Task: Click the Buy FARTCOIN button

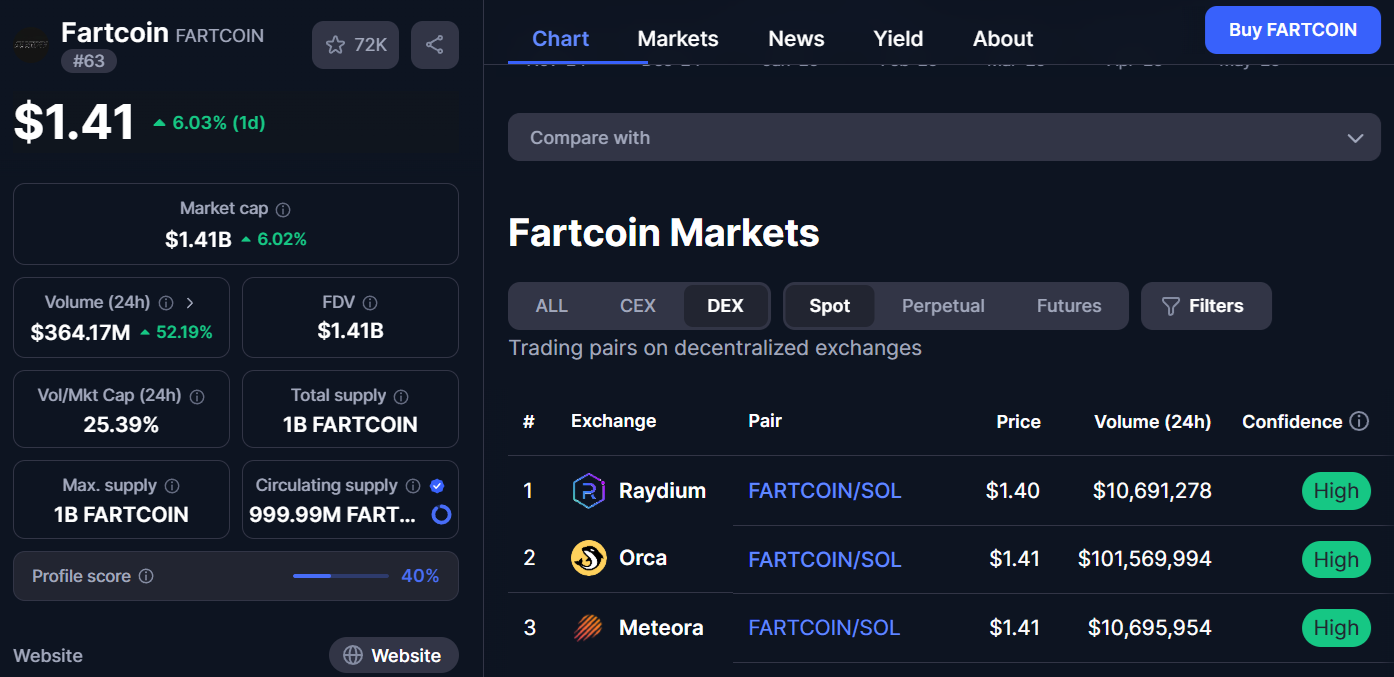Action: tap(1292, 30)
